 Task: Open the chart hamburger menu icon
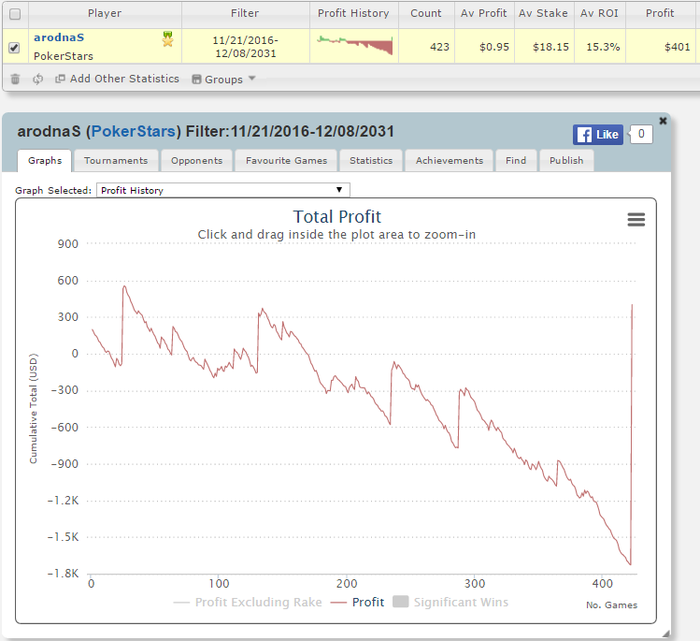point(636,219)
